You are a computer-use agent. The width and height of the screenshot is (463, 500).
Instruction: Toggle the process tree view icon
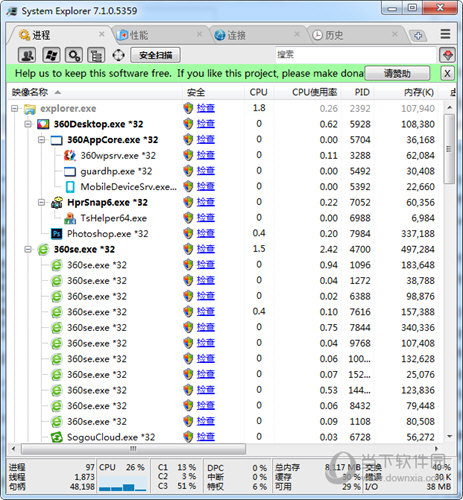pyautogui.click(x=96, y=55)
